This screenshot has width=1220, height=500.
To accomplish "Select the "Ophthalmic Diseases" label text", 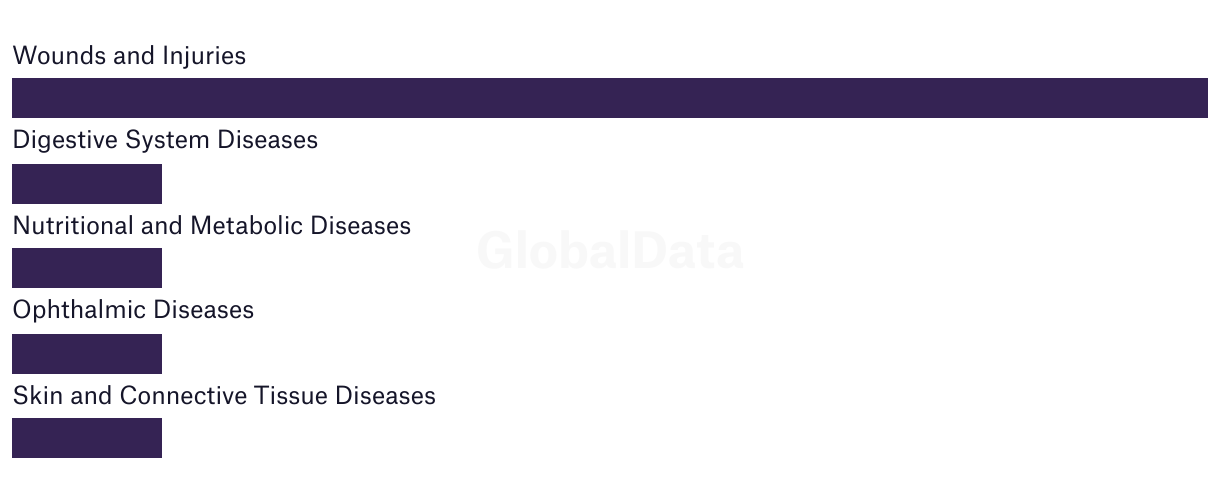I will coord(133,310).
